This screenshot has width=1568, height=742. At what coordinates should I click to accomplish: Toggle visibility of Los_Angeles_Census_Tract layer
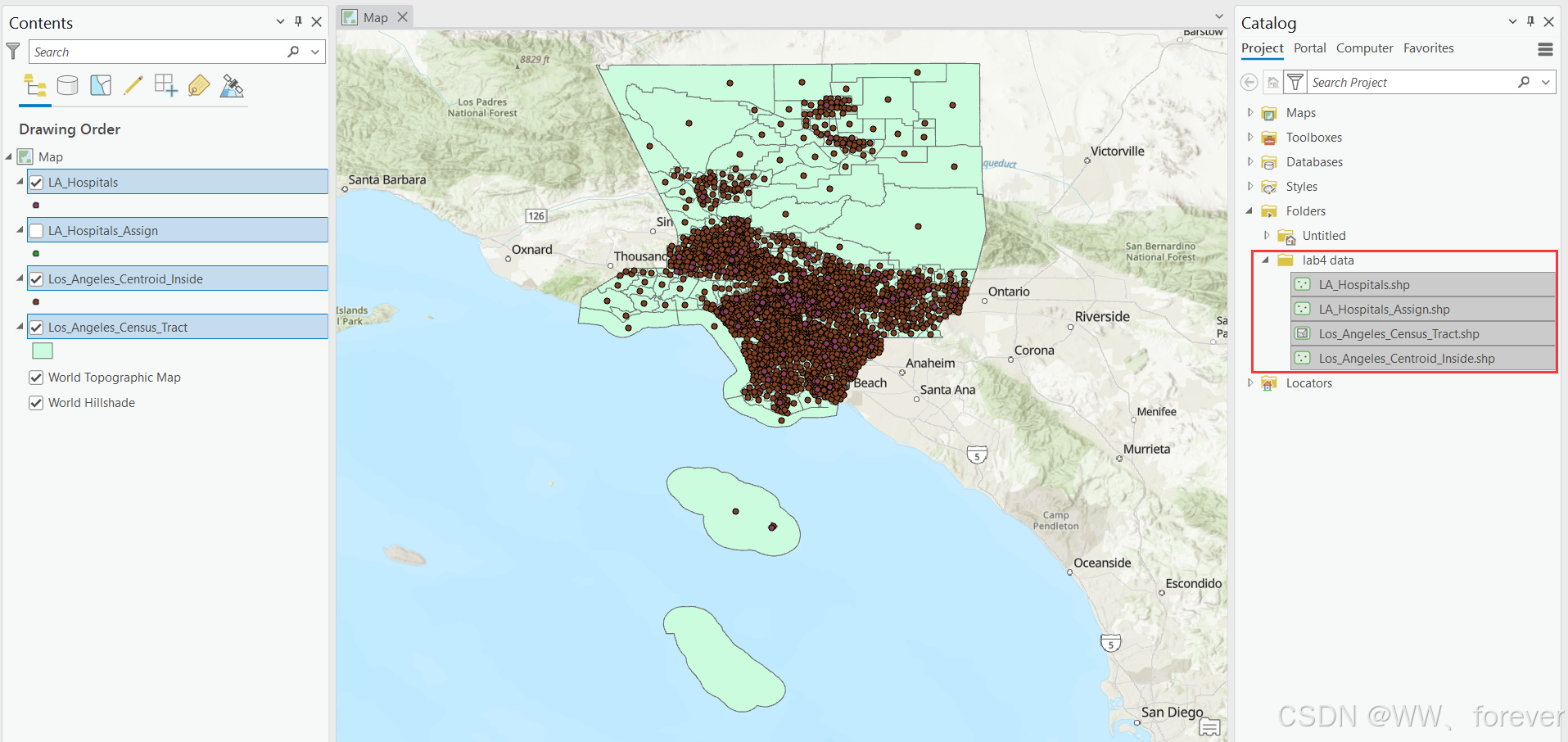[36, 327]
